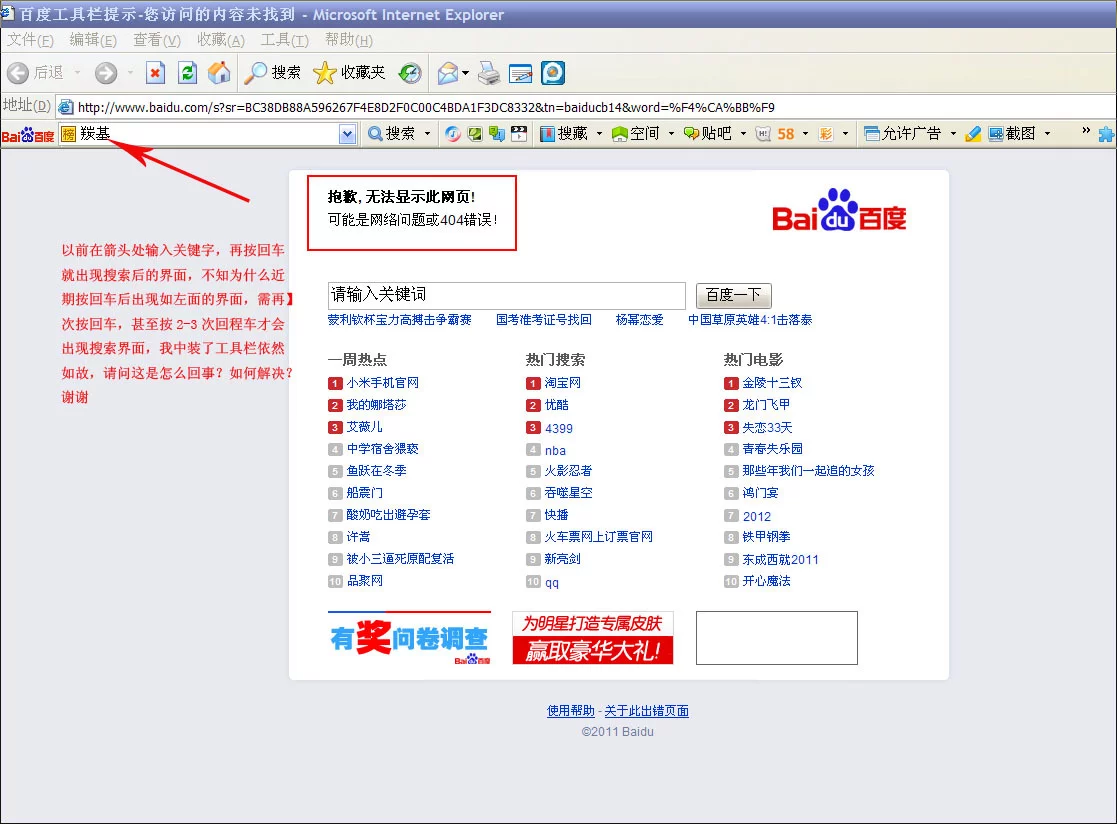Open the 淘宝网 hot search link
The image size is (1117, 824).
pos(562,383)
